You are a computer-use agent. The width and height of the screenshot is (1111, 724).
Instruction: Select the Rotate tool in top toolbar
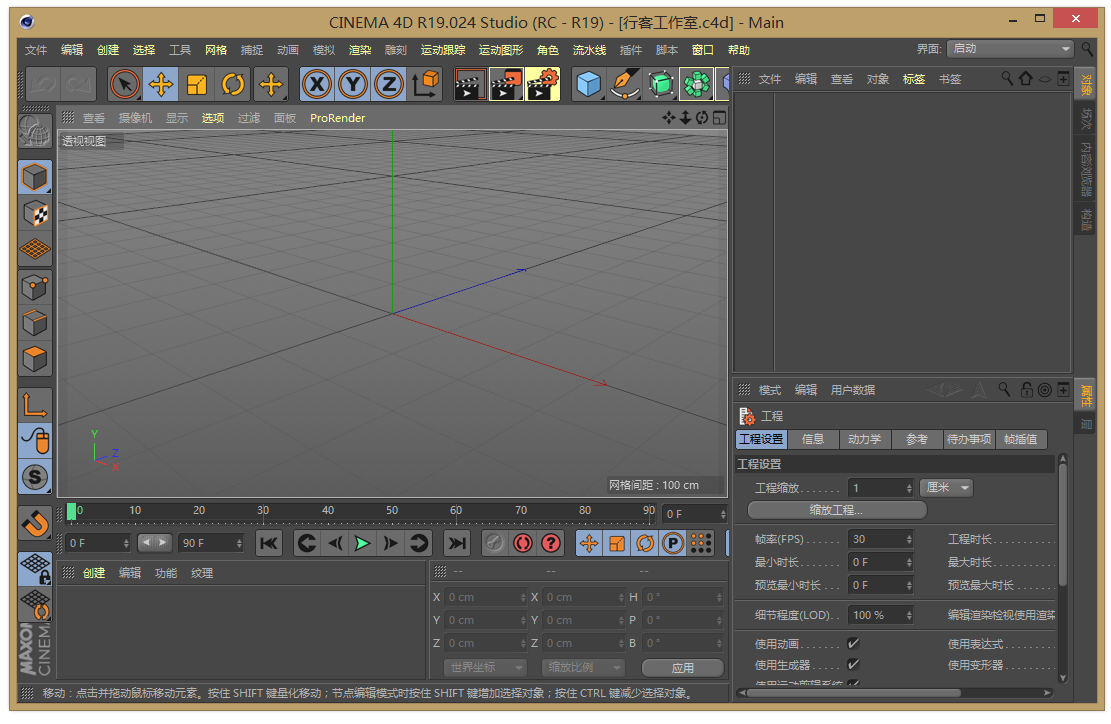(232, 84)
